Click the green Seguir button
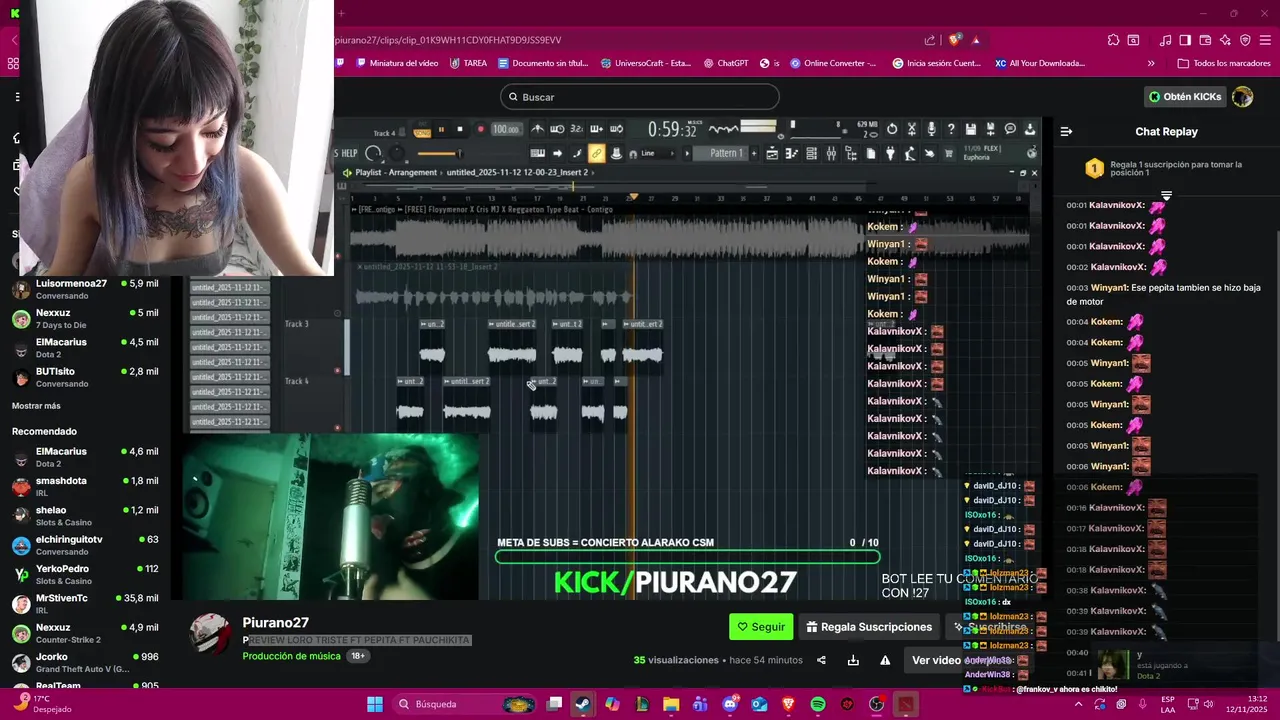 pos(761,627)
